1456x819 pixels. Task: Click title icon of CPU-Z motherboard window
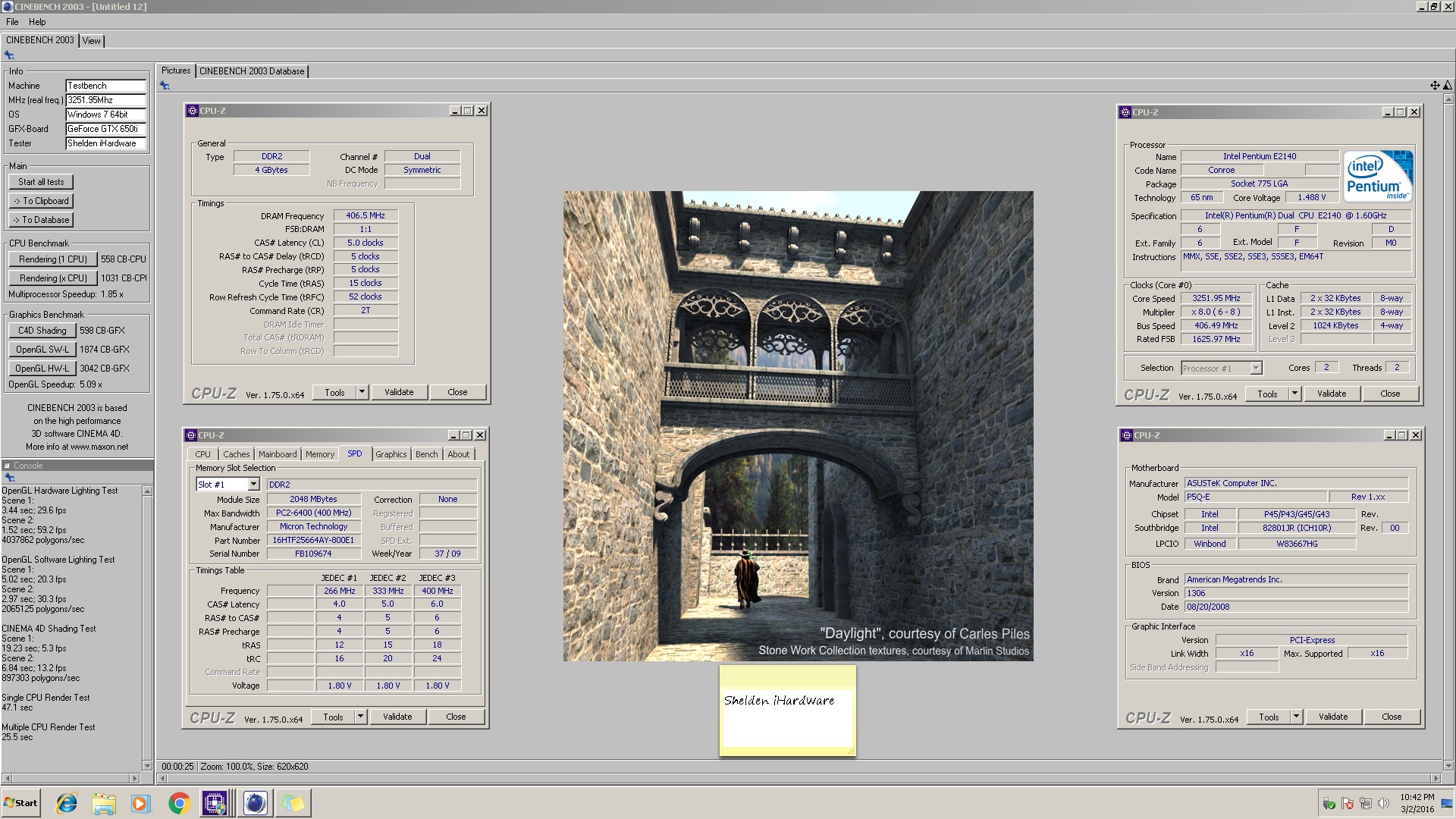tap(1126, 435)
